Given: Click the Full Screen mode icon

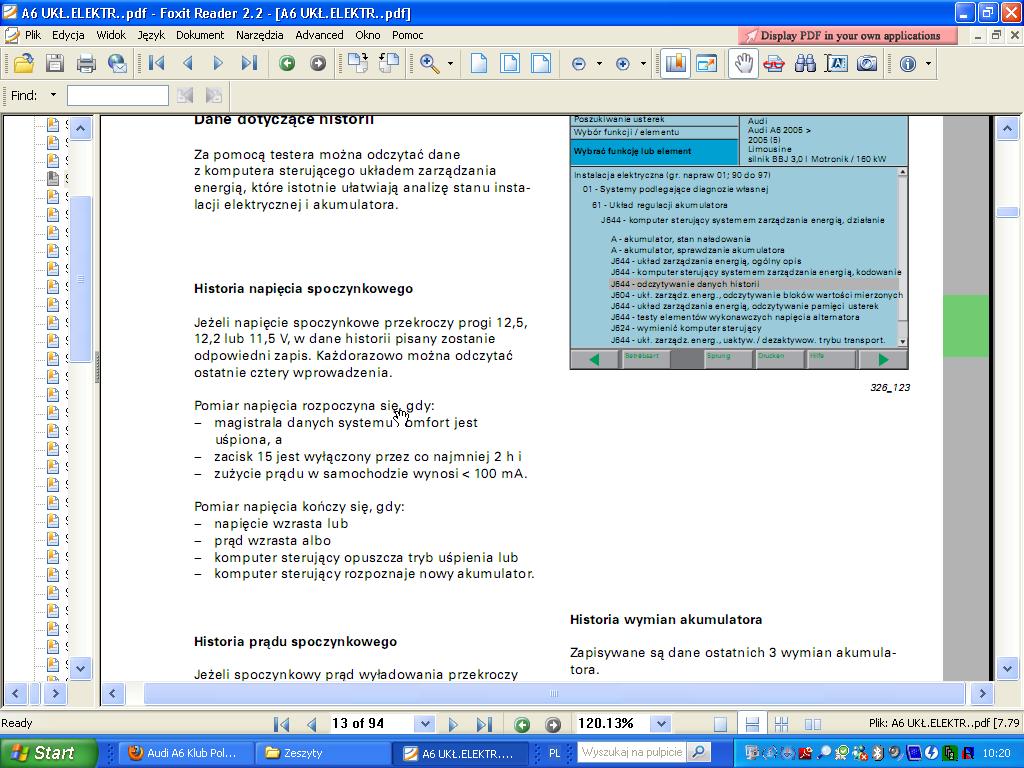Looking at the screenshot, I should pyautogui.click(x=707, y=63).
